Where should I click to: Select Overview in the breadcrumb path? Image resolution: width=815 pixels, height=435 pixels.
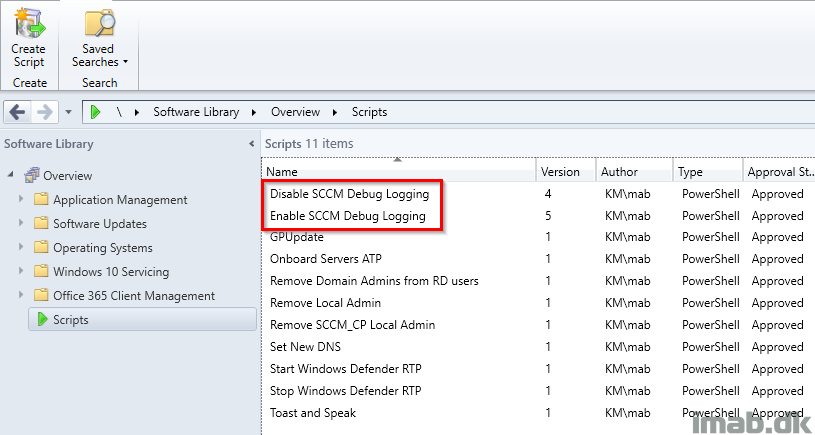[295, 112]
